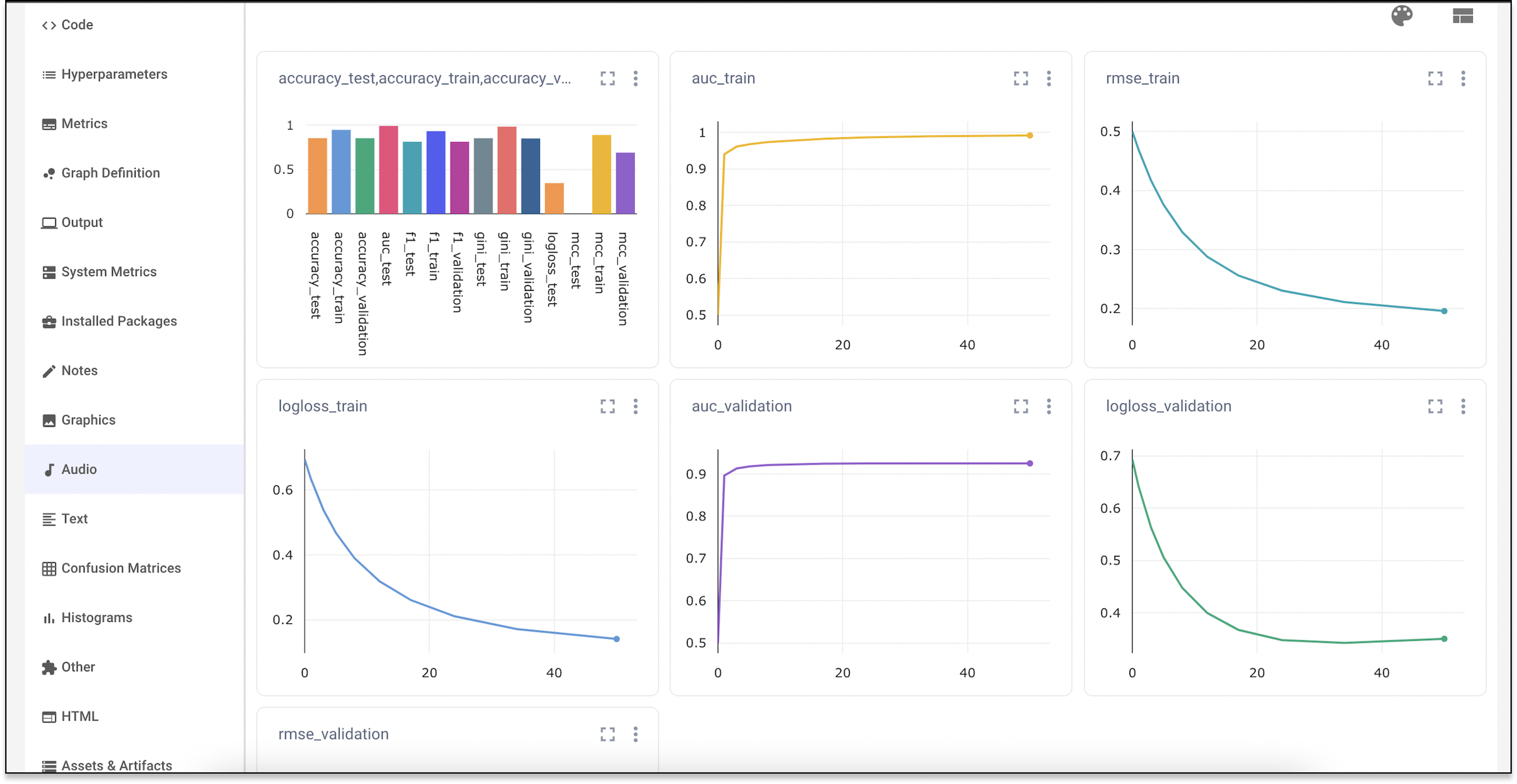This screenshot has height=784, width=1517.
Task: Select the Output sidebar item
Action: pyautogui.click(x=134, y=223)
